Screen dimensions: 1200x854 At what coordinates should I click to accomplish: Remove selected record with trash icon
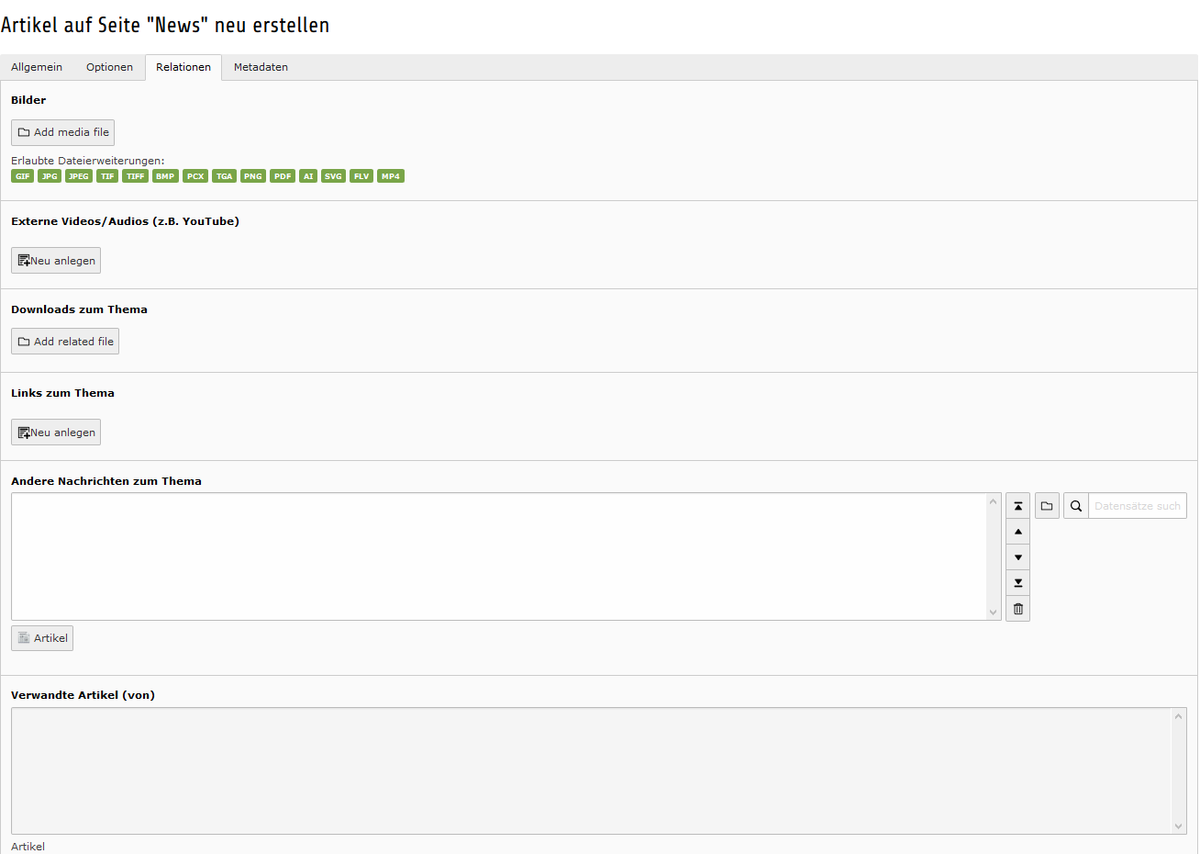pos(1018,609)
